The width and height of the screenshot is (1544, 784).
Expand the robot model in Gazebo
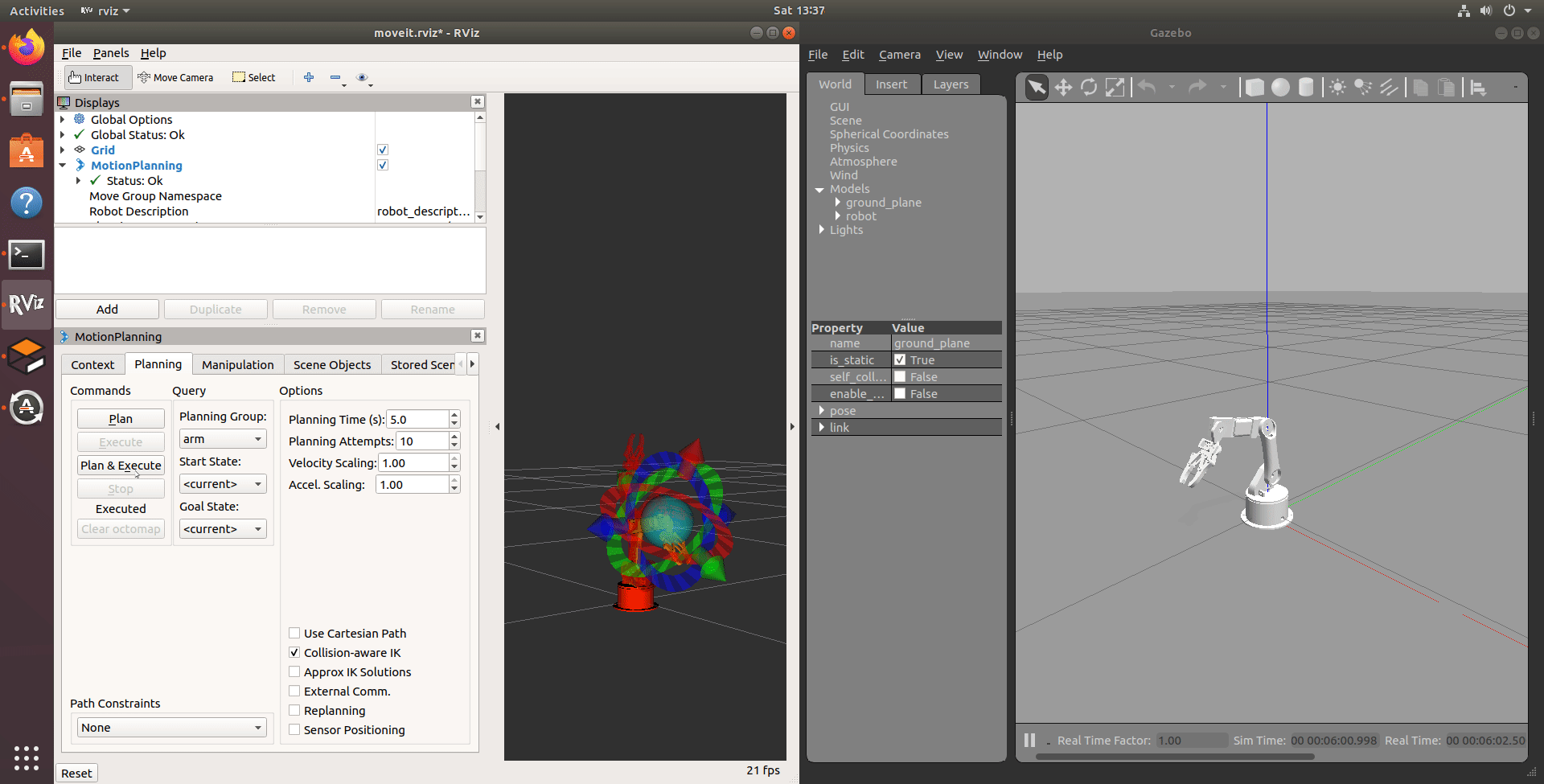tap(837, 215)
